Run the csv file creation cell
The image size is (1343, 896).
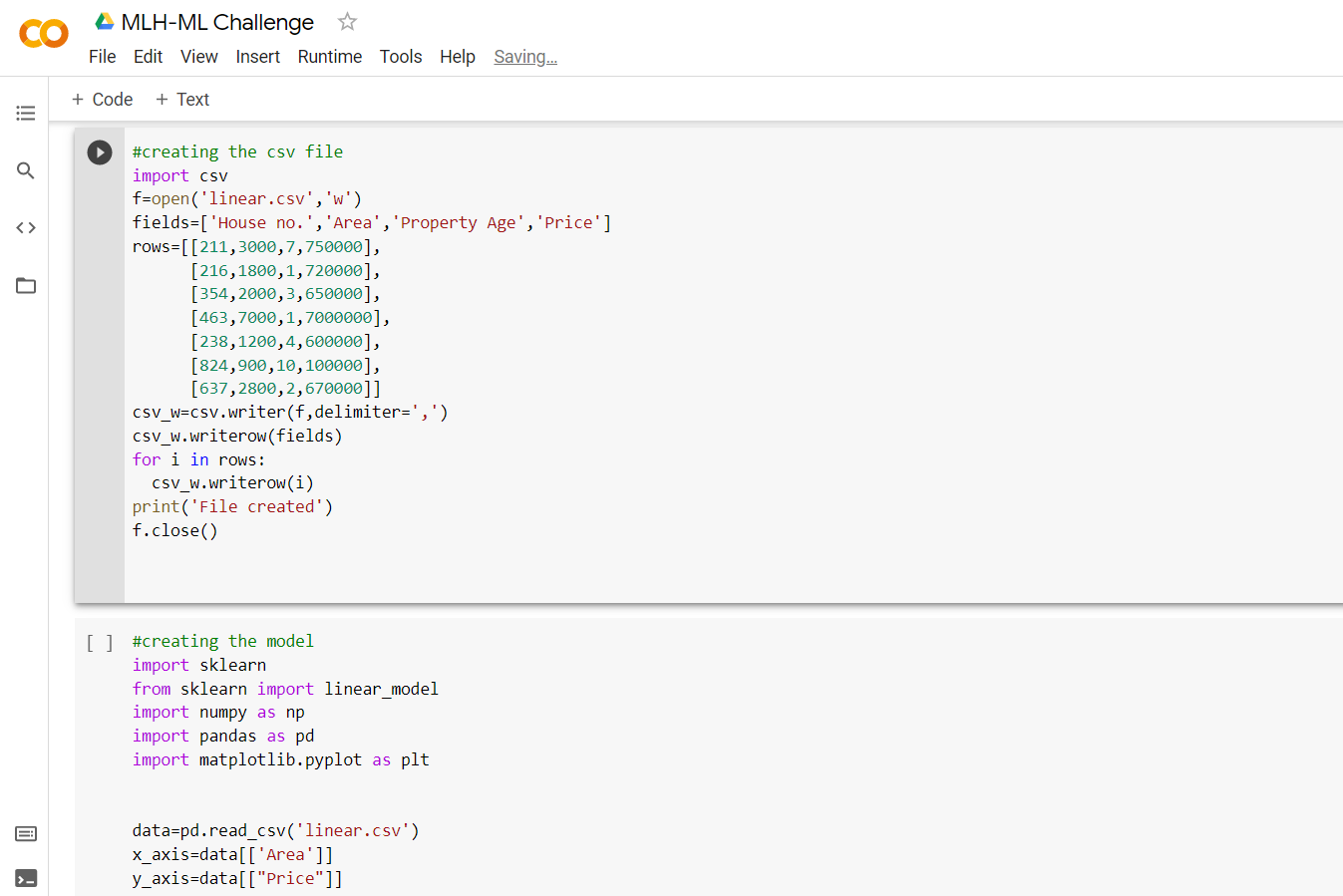tap(100, 152)
